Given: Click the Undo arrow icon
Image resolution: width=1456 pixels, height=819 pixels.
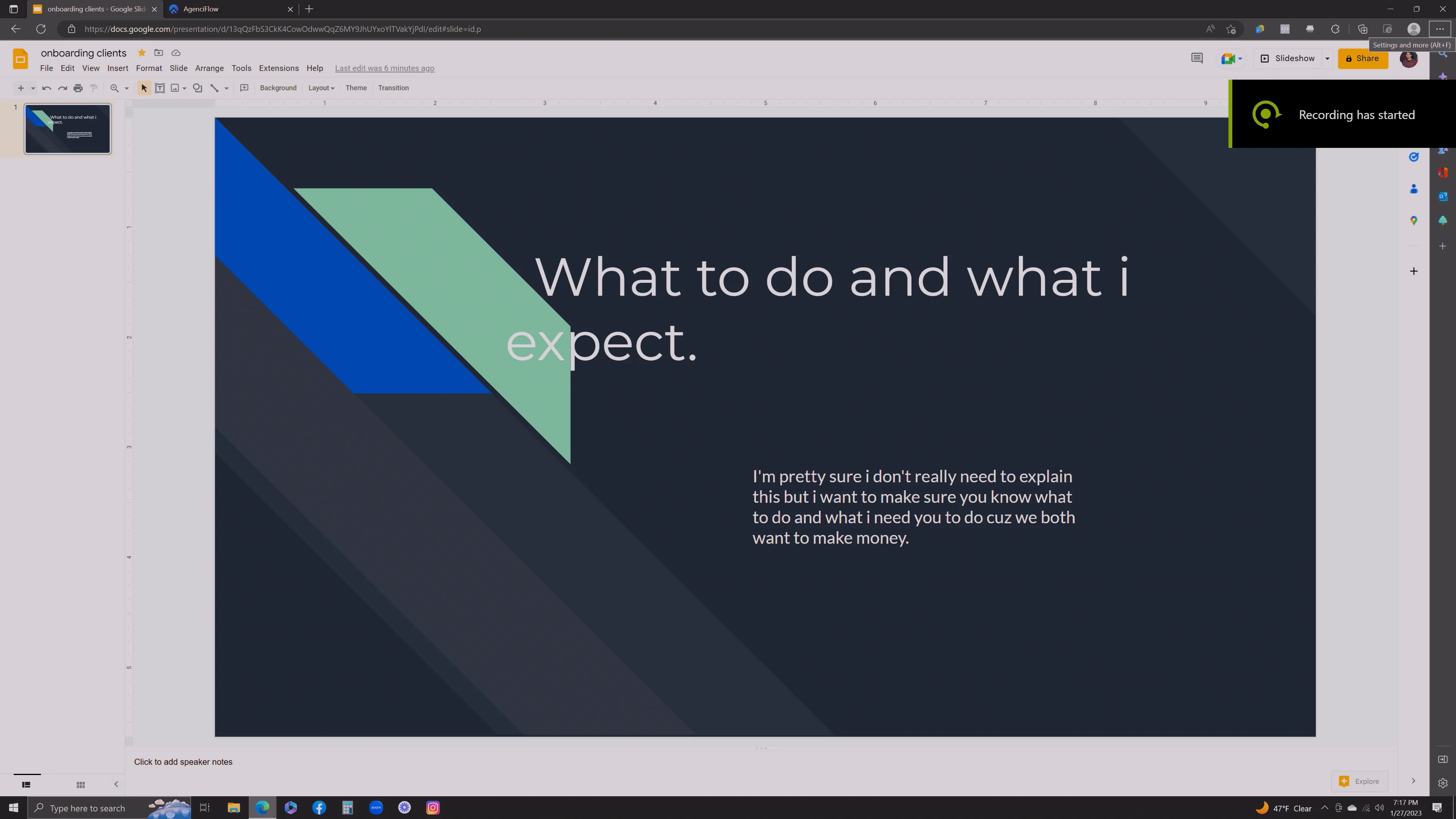Looking at the screenshot, I should click(46, 88).
